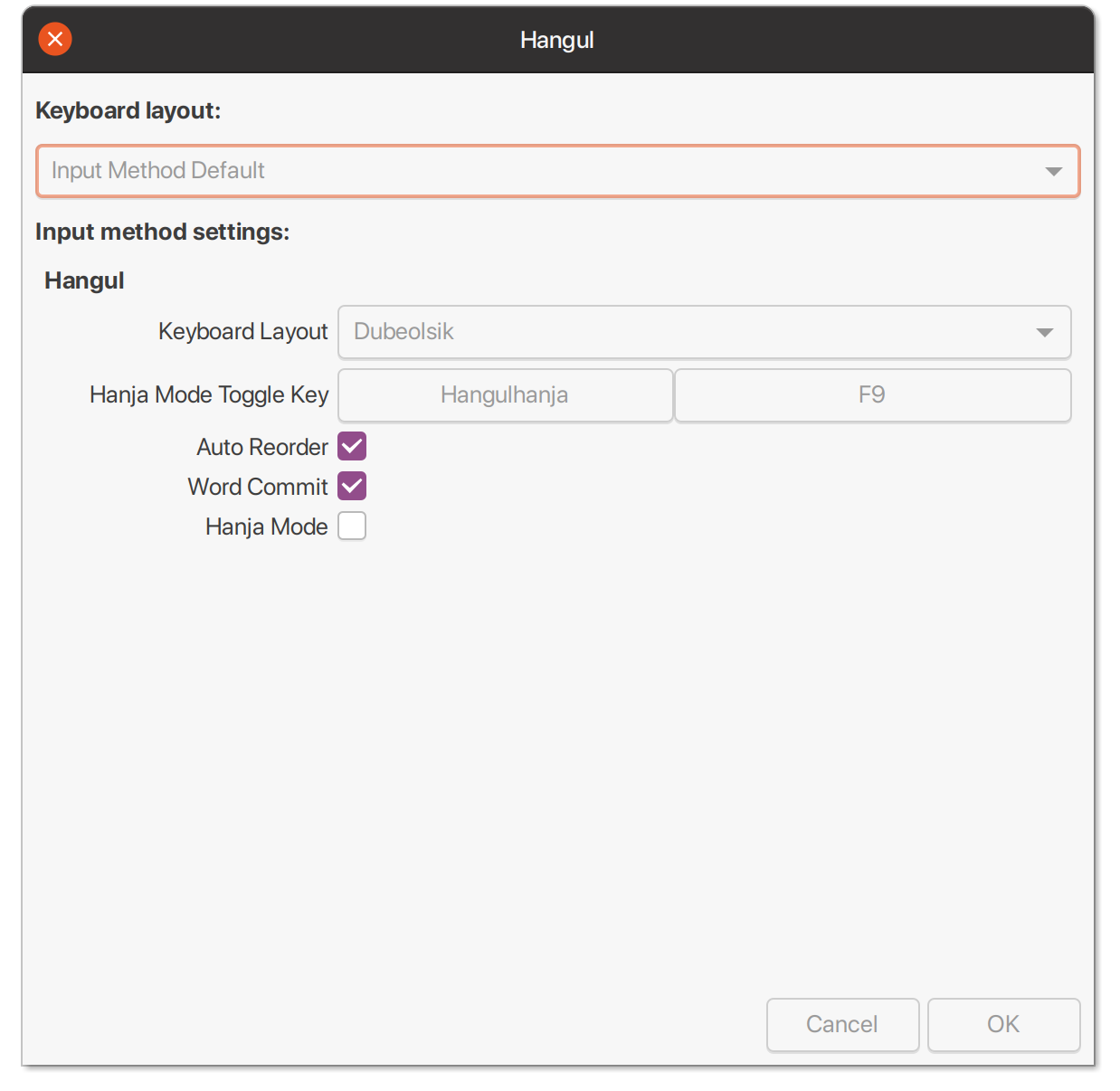The height and width of the screenshot is (1091, 1120).
Task: Uncheck the Word Commit checkbox
Action: pyautogui.click(x=352, y=487)
